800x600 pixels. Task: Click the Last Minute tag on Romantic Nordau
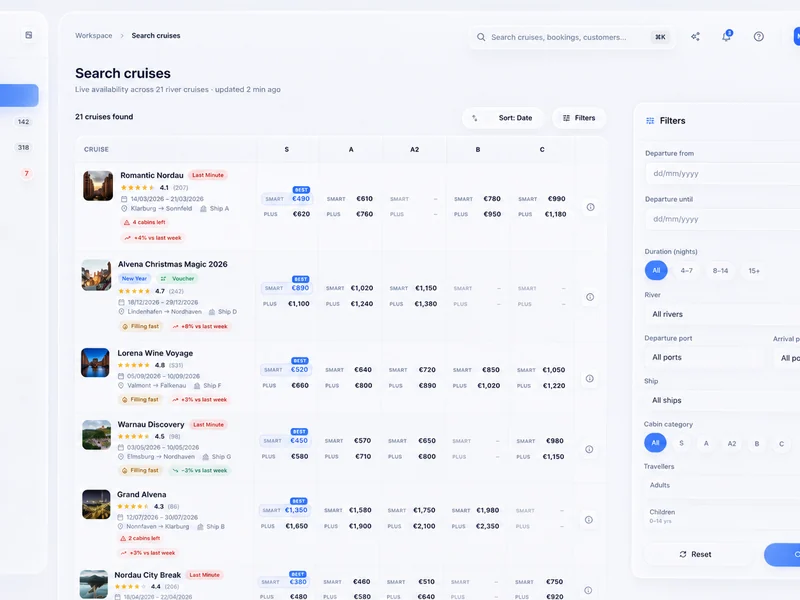coord(208,175)
